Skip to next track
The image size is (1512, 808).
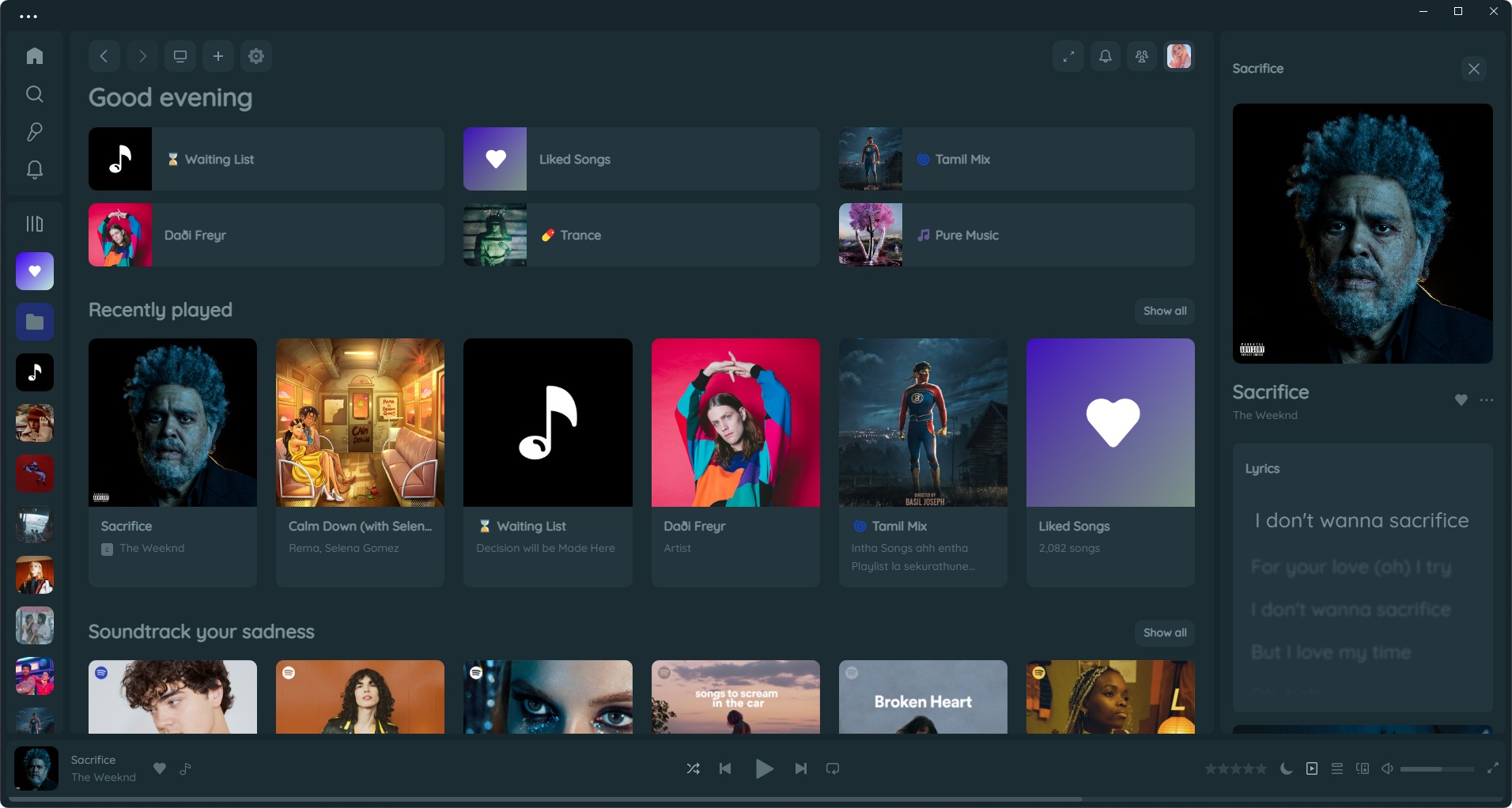pos(801,768)
